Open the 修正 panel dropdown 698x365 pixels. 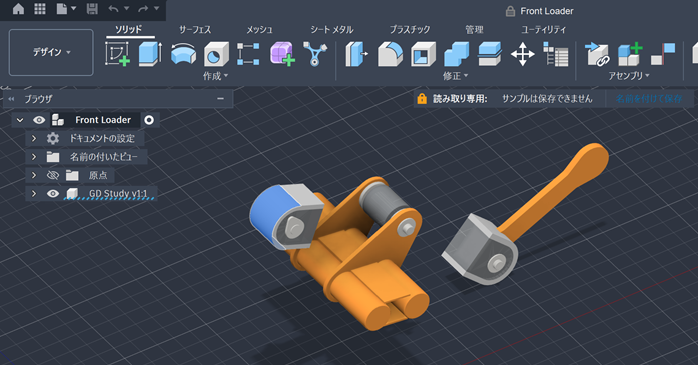(x=455, y=76)
